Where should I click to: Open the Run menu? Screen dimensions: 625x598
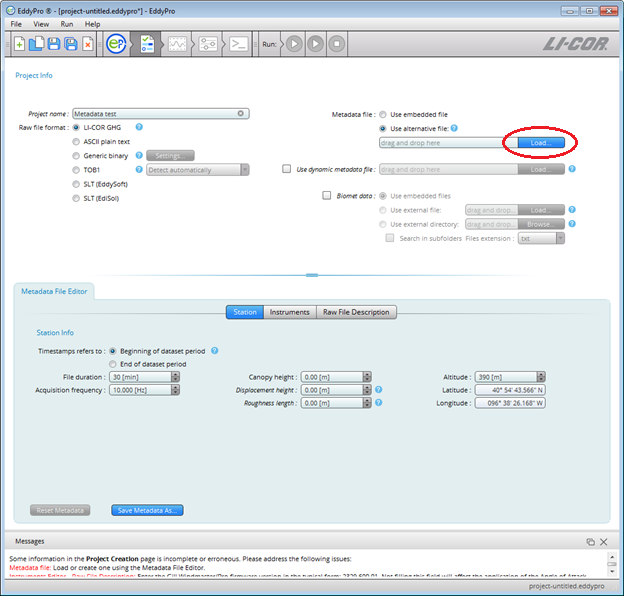(x=67, y=24)
